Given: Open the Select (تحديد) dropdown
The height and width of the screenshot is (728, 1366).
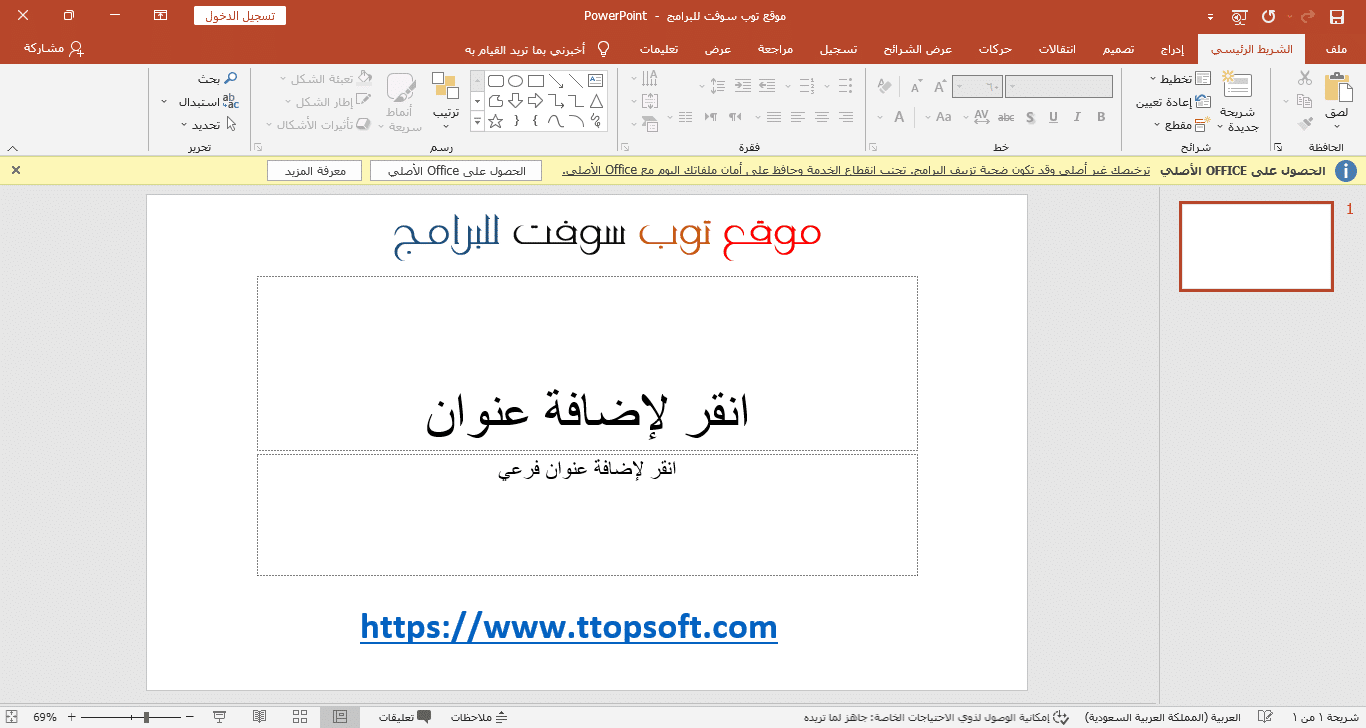Looking at the screenshot, I should pyautogui.click(x=208, y=125).
